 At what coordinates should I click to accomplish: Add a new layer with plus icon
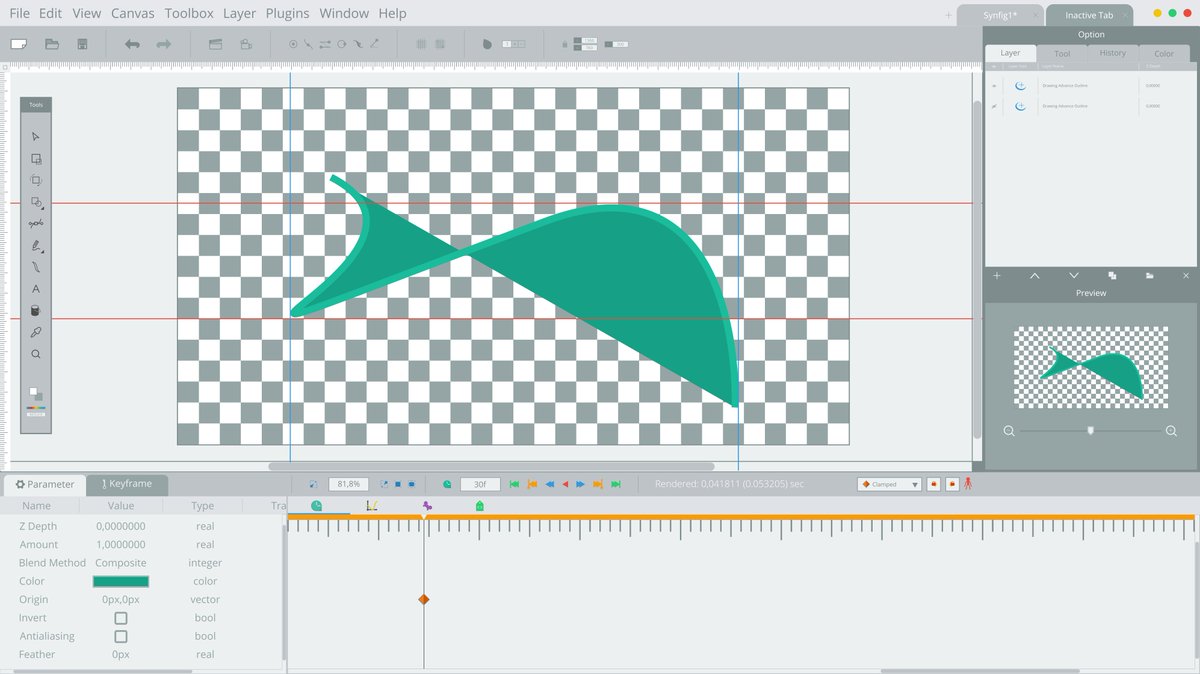(x=996, y=275)
